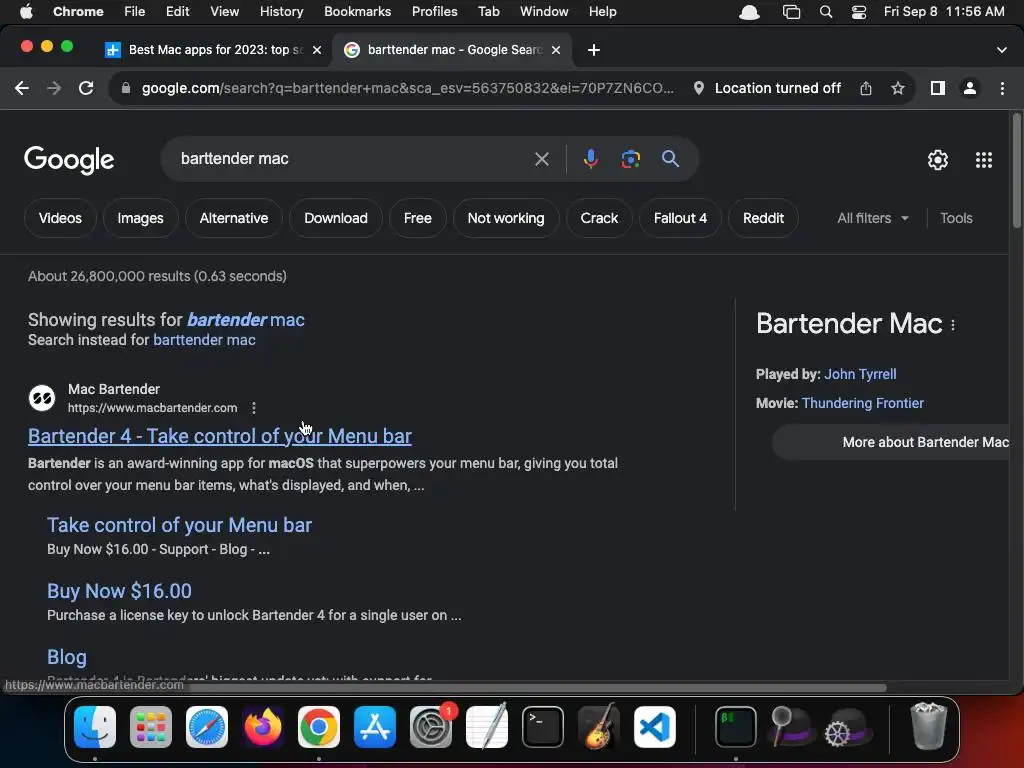The height and width of the screenshot is (768, 1024).
Task: Click the URL address bar
Action: (x=406, y=88)
